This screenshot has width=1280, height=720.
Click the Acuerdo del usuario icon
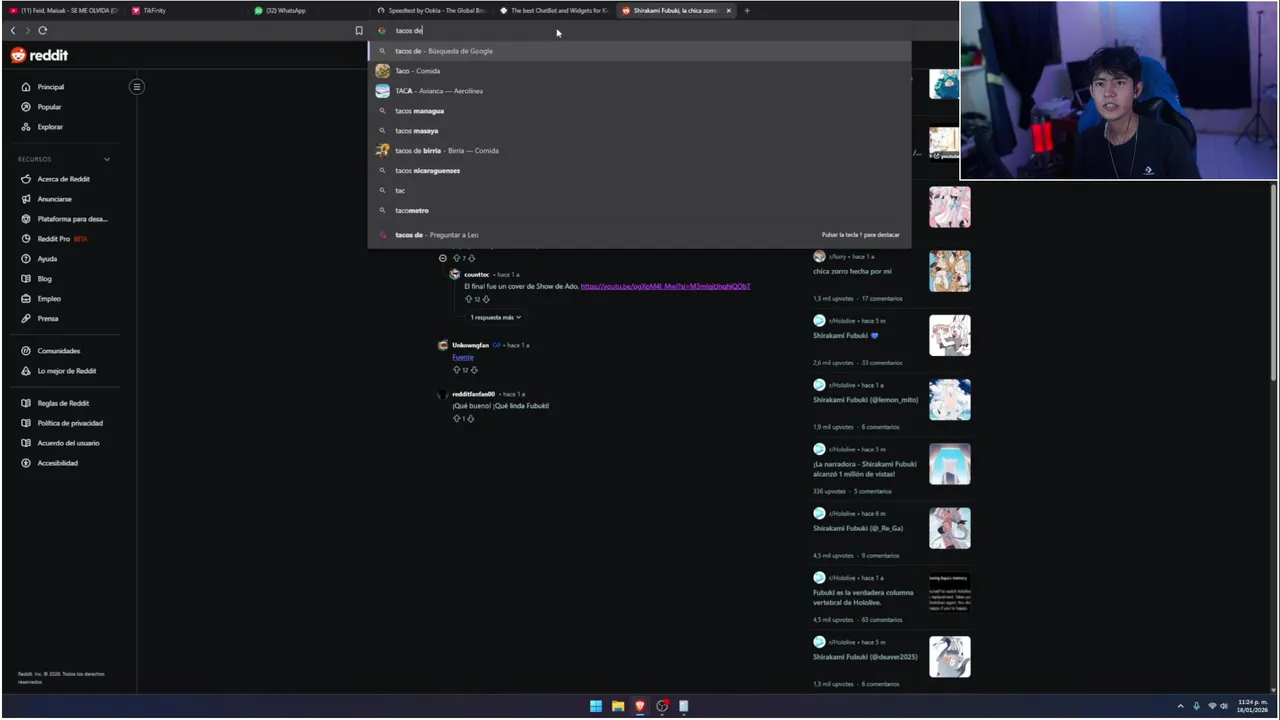[x=26, y=443]
